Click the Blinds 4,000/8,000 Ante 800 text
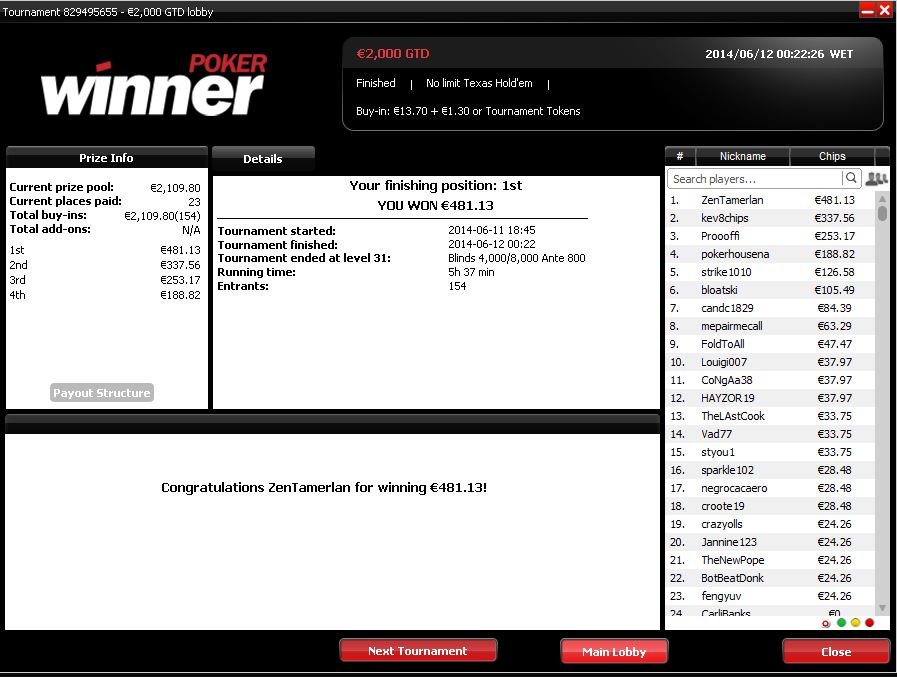This screenshot has width=897, height=677. pos(517,258)
